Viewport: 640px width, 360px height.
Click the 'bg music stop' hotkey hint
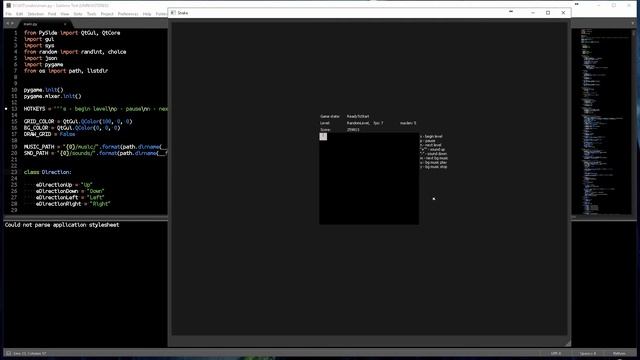point(433,167)
